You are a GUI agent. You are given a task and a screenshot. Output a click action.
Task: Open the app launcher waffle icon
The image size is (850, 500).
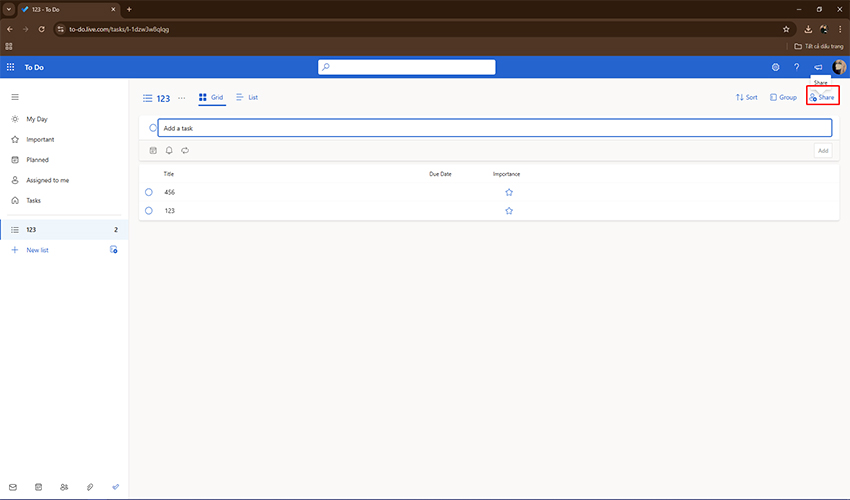pyautogui.click(x=10, y=67)
